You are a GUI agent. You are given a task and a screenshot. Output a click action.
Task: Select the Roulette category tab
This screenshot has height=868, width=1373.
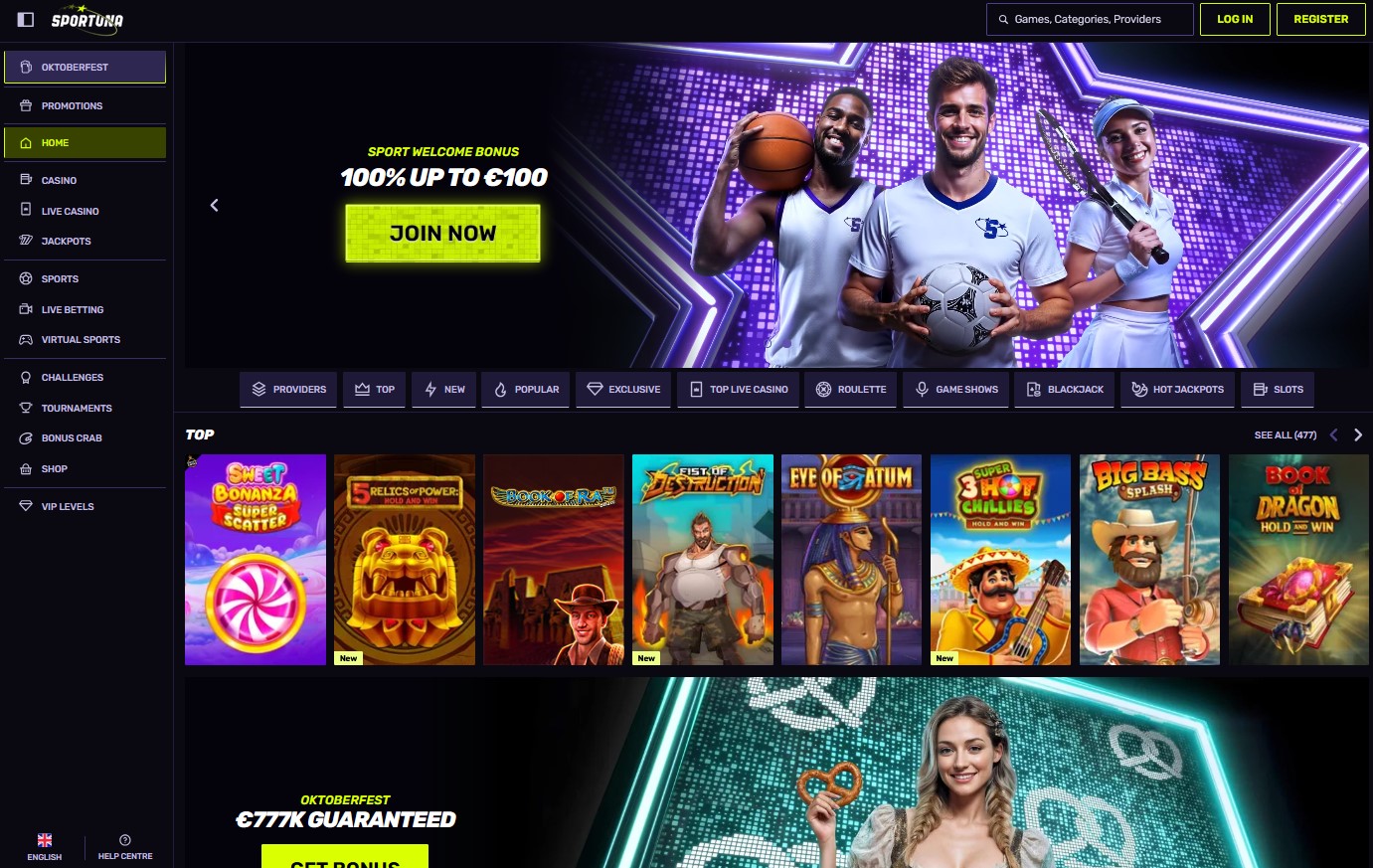[851, 390]
